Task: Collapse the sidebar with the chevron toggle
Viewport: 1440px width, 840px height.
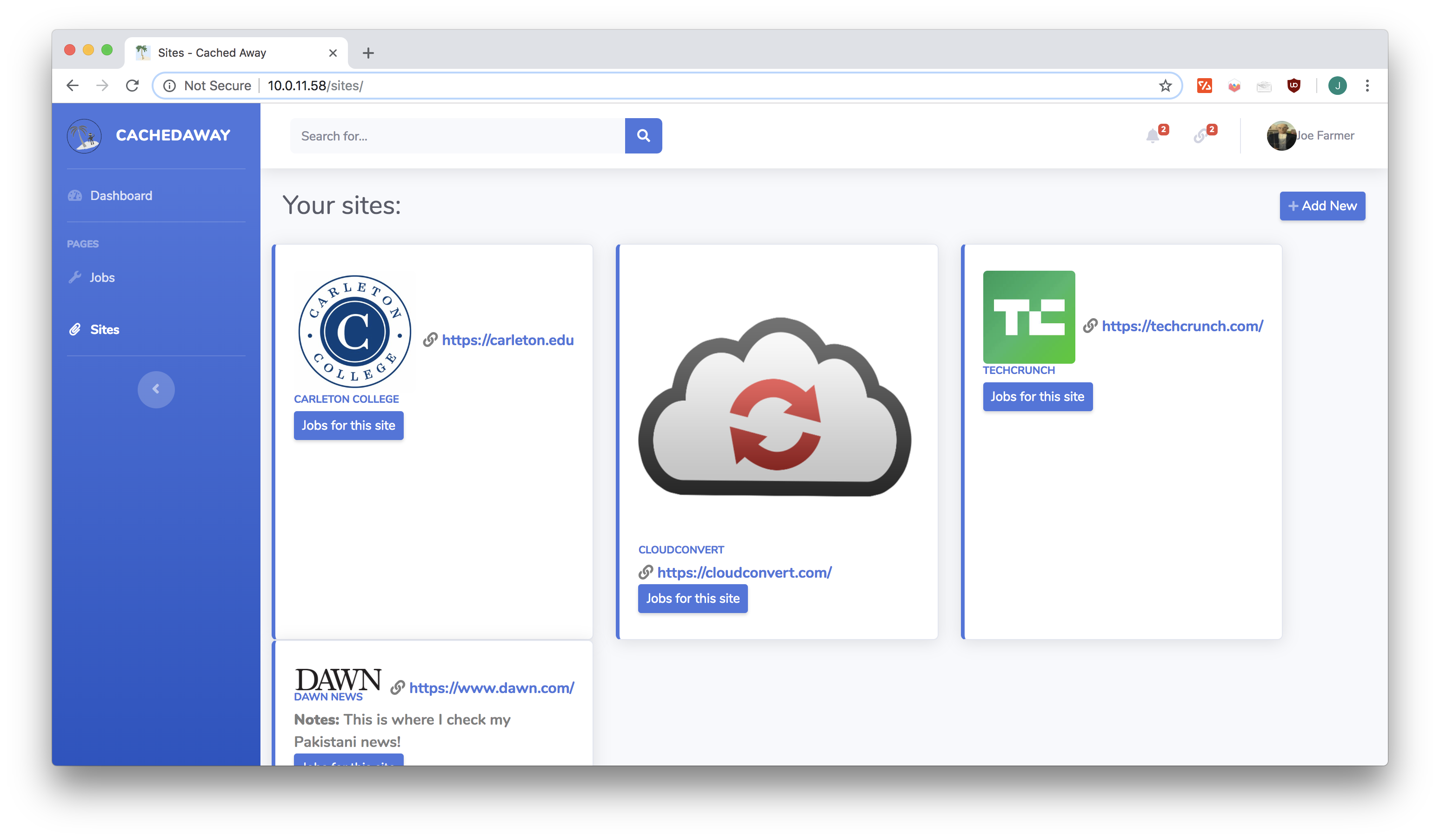Action: click(155, 389)
